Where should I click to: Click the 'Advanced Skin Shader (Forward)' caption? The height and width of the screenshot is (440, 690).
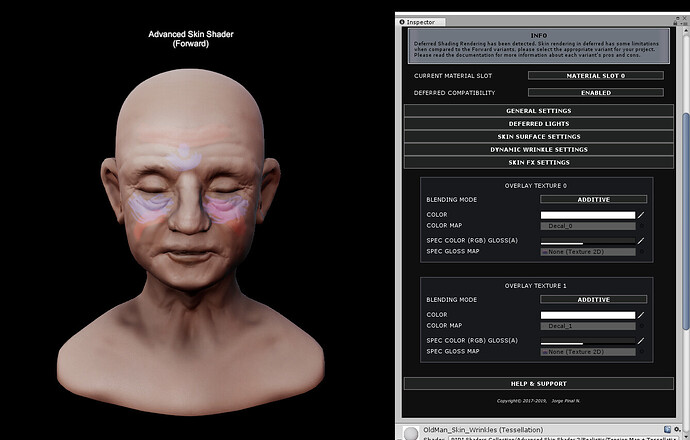191,39
